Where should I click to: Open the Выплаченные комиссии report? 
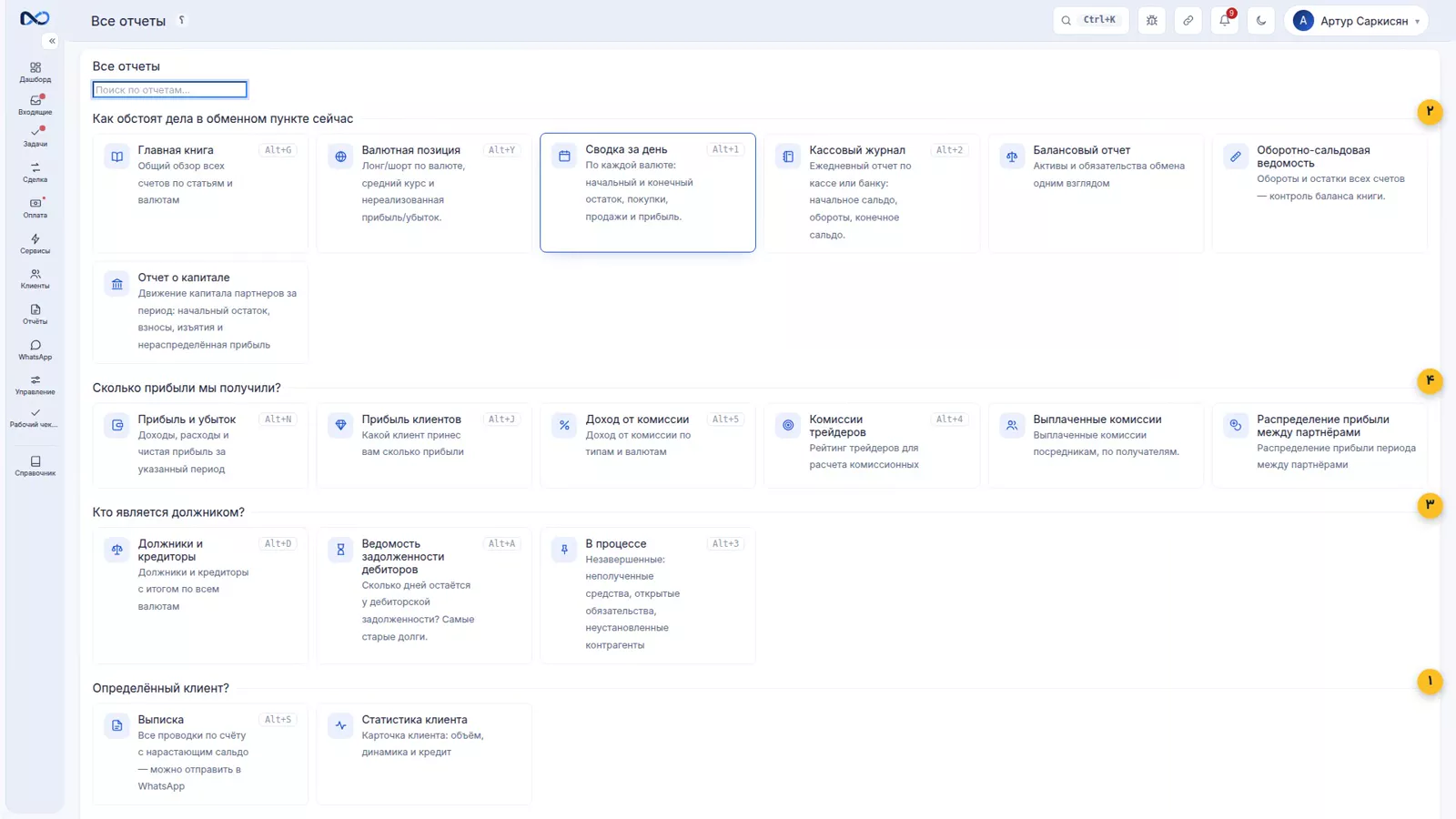point(1096,446)
